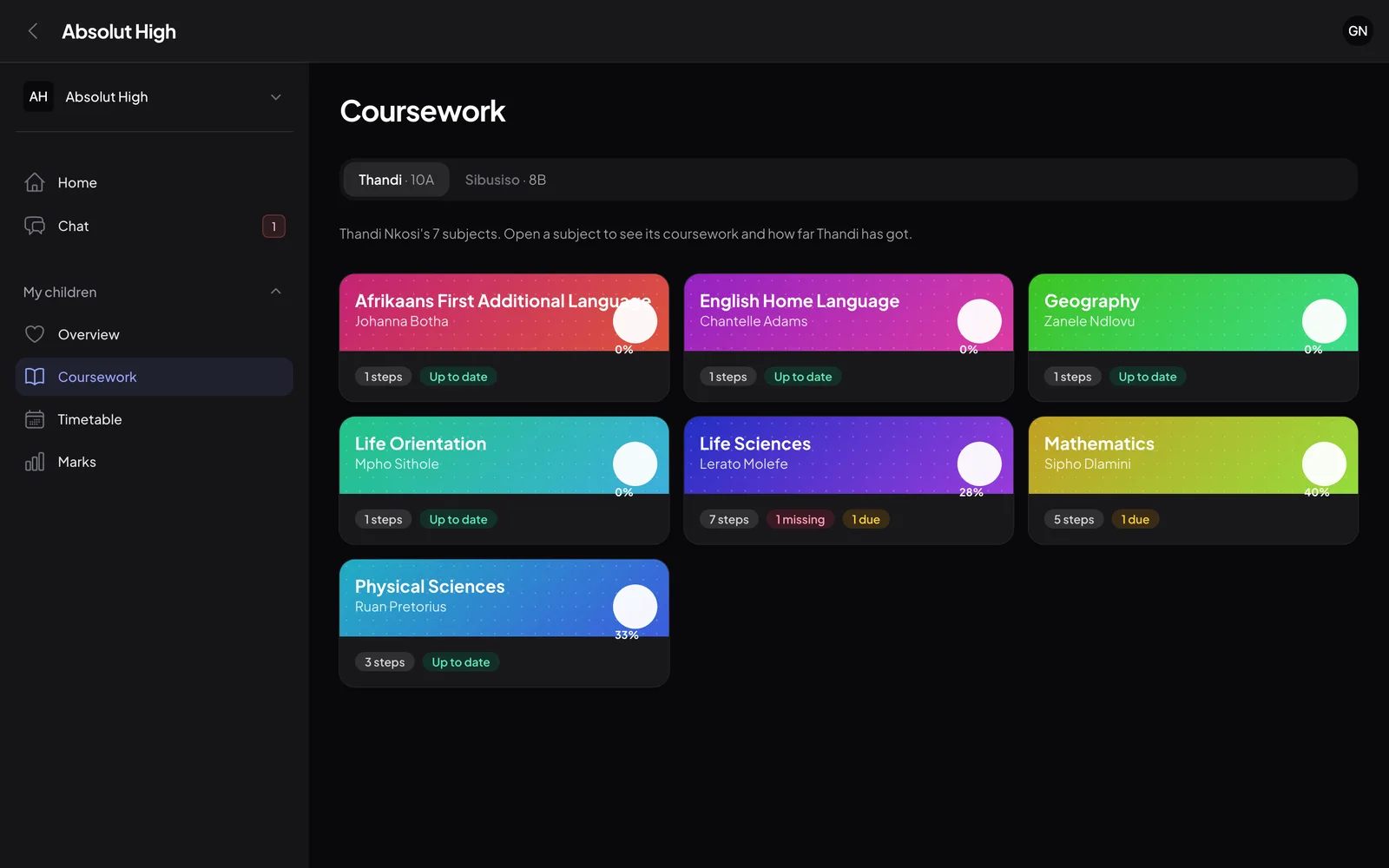Click the Overview heart icon
1389x868 pixels.
tap(35, 334)
